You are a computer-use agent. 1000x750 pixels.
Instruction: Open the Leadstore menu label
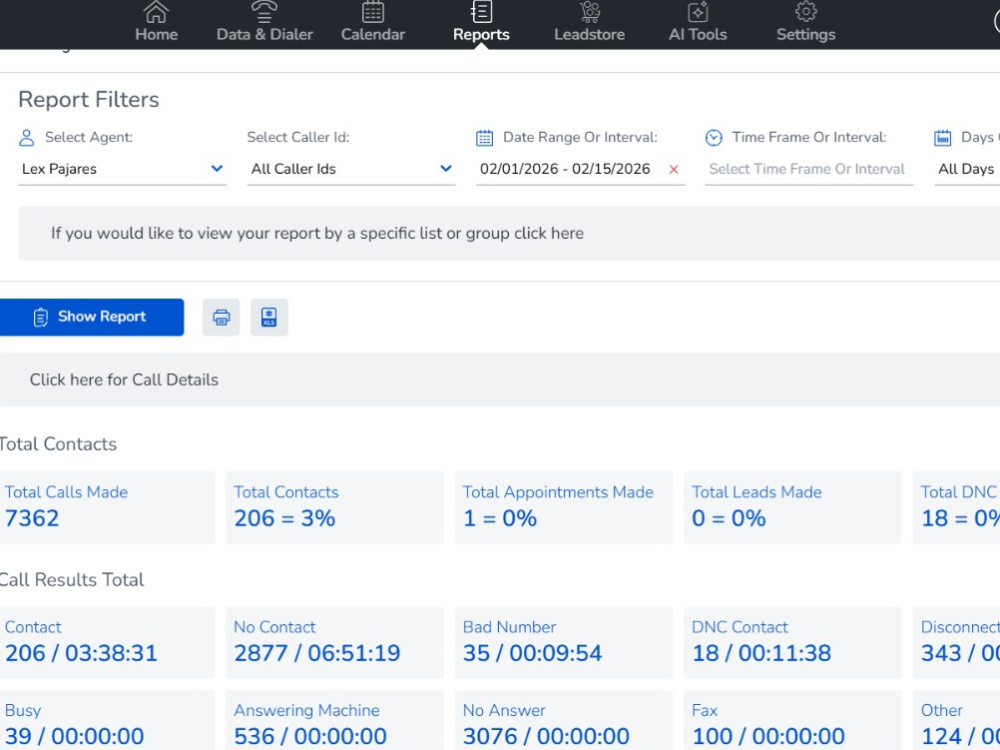tap(589, 34)
